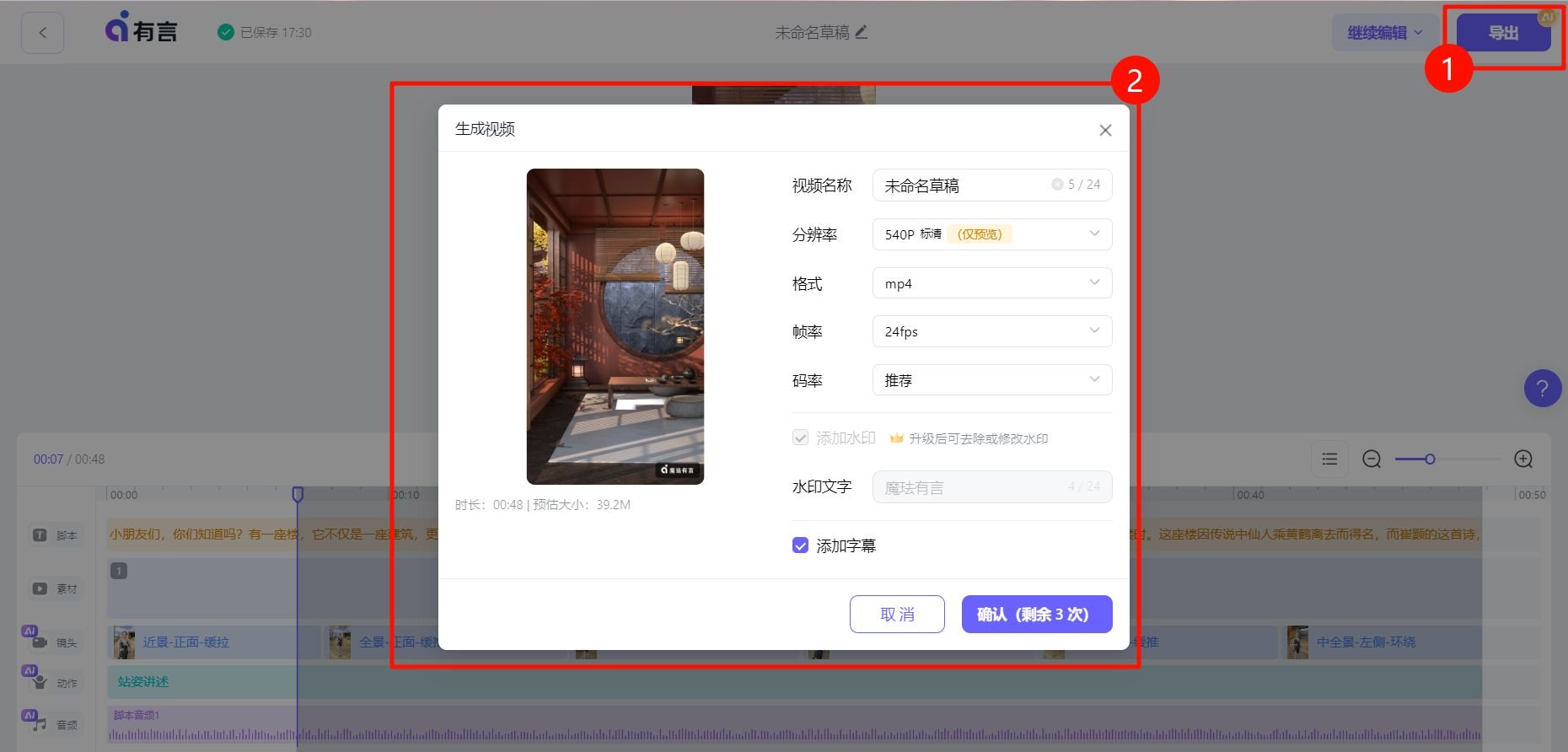Close the 生成视频 dialog
Viewport: 1568px width, 752px height.
tap(1105, 130)
